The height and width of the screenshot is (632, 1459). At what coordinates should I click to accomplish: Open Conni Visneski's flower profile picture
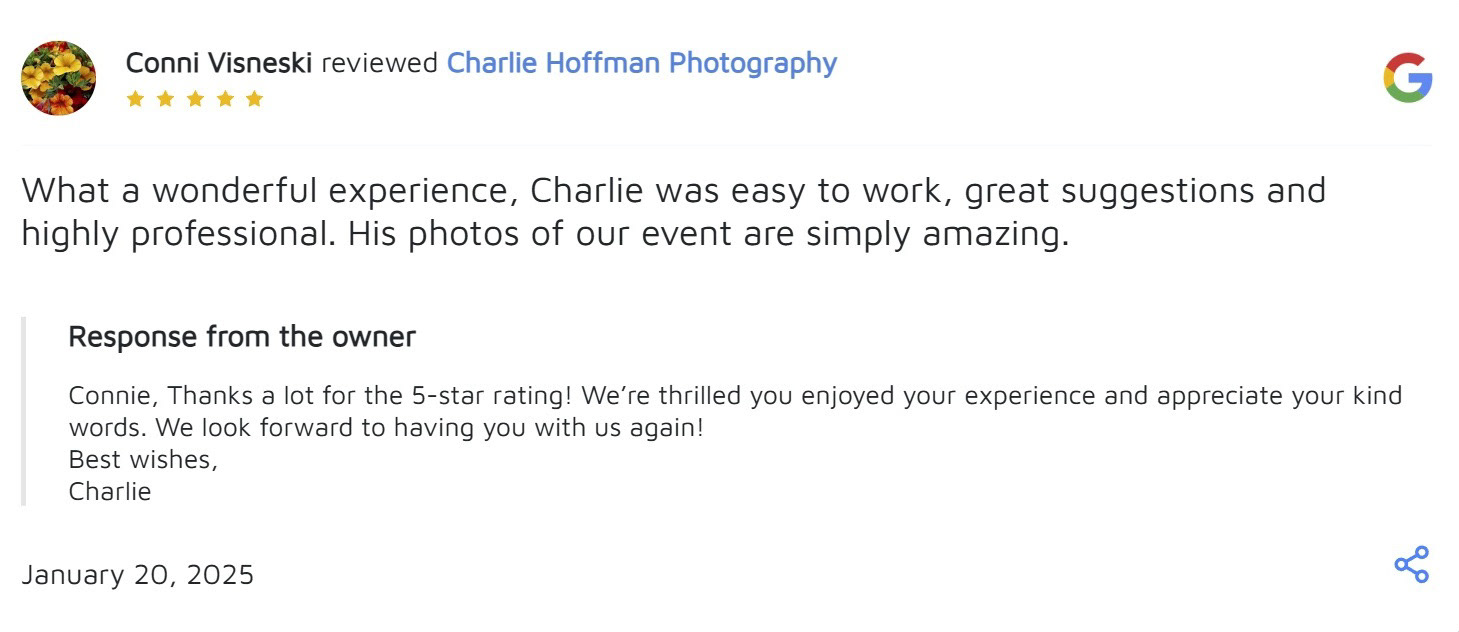coord(58,78)
